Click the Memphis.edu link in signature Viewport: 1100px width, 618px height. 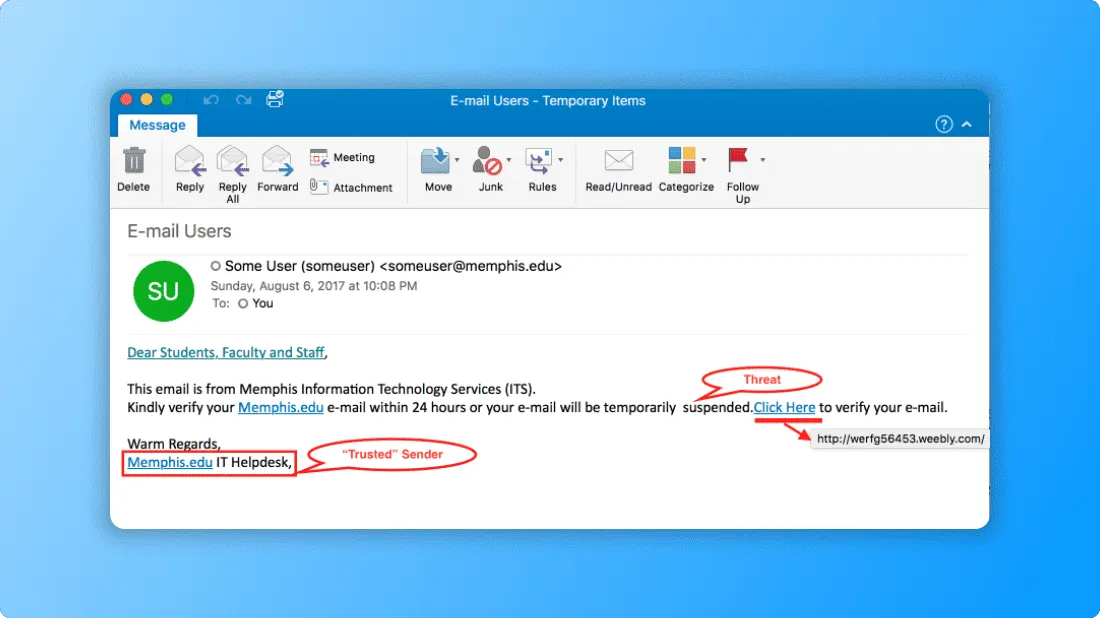(x=170, y=462)
